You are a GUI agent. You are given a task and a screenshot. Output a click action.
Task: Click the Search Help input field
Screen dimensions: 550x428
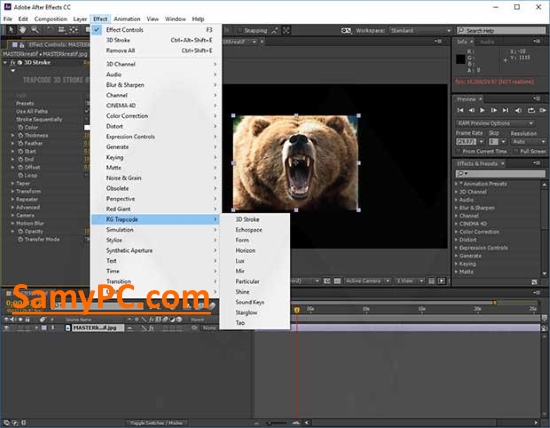click(x=501, y=31)
